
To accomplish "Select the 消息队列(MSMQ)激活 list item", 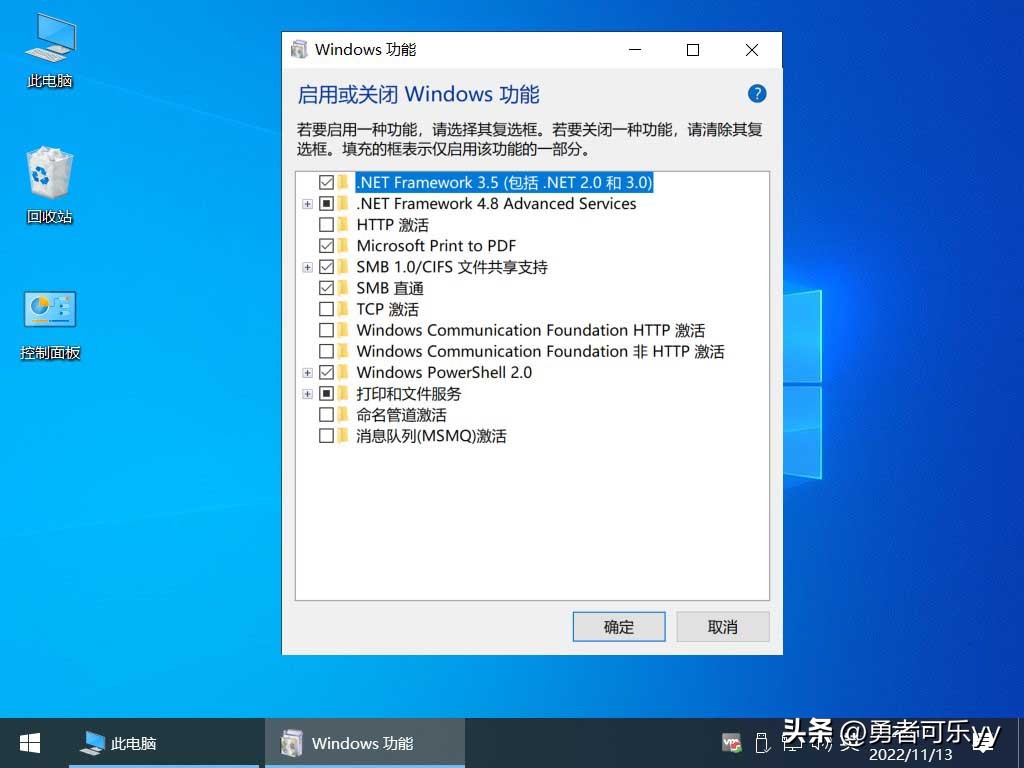I will tap(432, 436).
